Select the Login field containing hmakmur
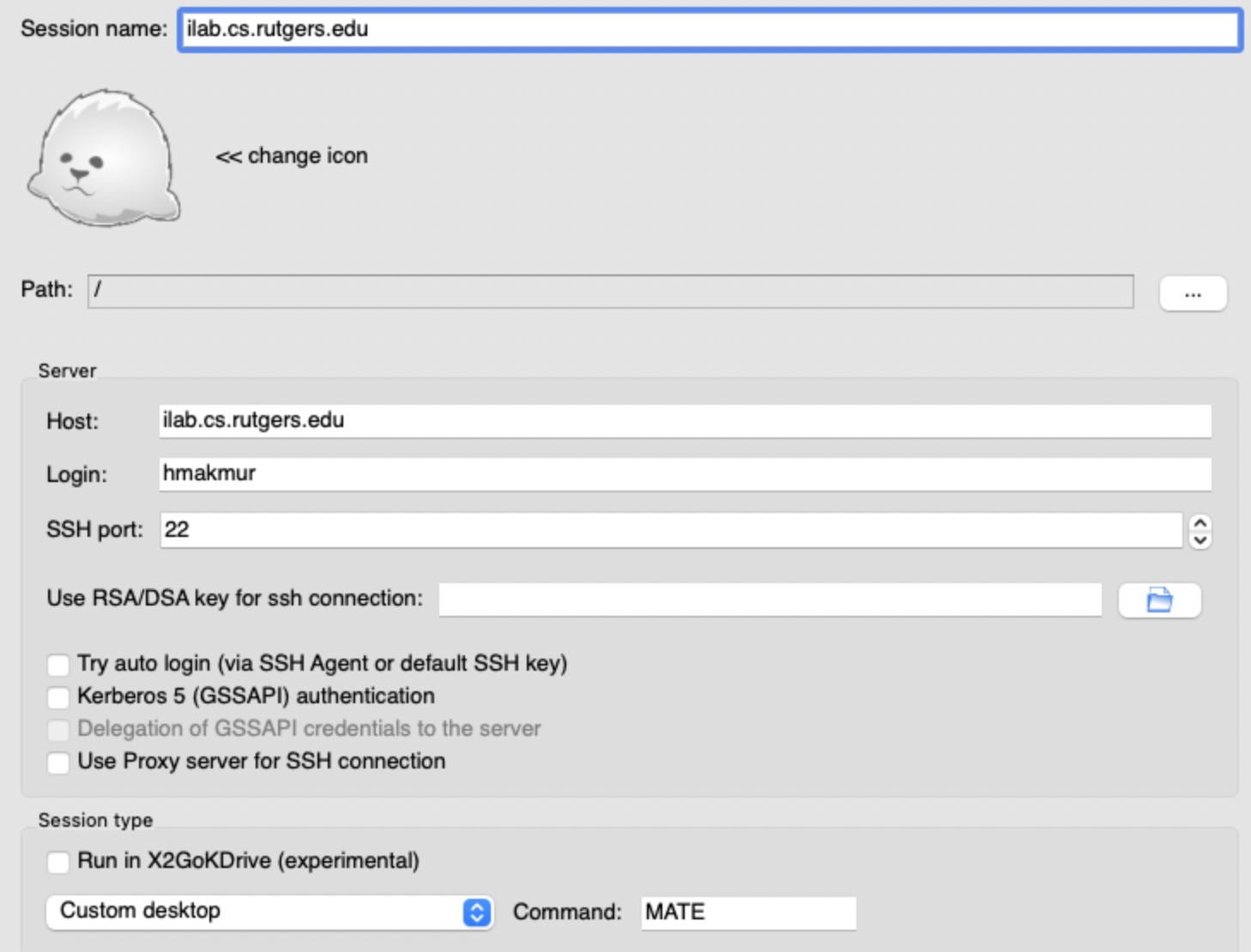 coord(685,474)
